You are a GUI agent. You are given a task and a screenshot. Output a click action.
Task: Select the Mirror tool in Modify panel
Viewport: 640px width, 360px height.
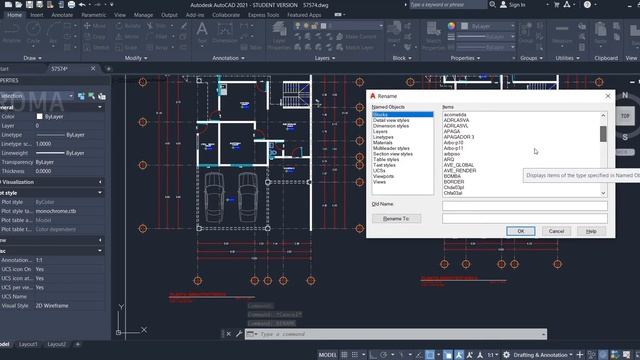127,37
